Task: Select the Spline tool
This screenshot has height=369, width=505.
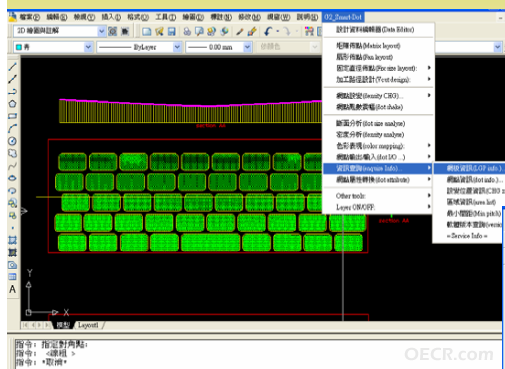Action: (x=12, y=166)
